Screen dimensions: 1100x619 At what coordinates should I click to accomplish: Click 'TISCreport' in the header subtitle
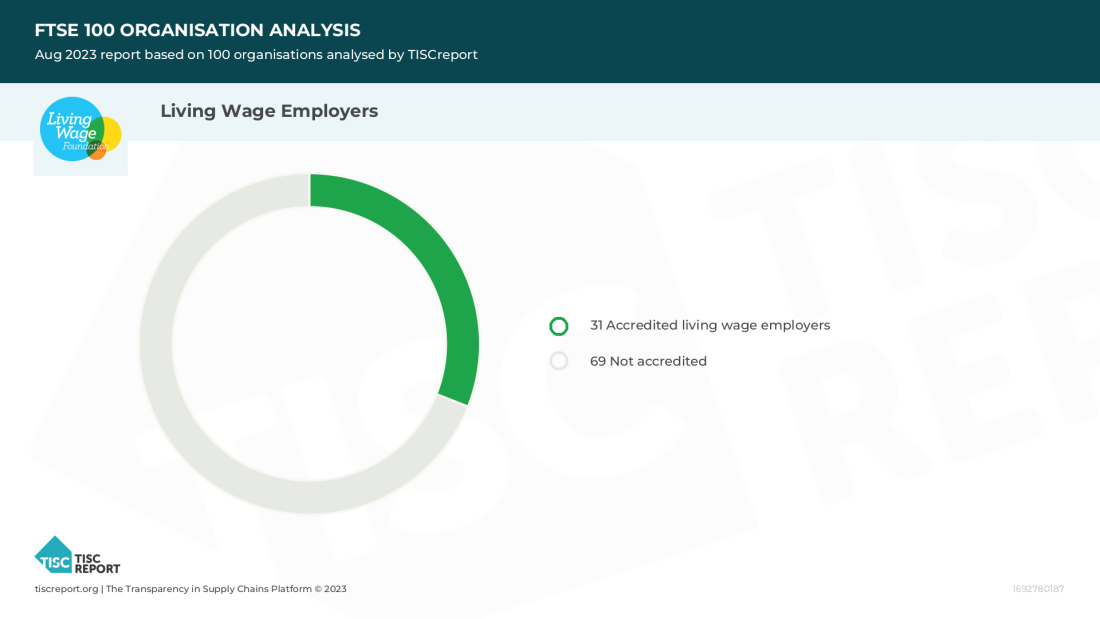[x=442, y=55]
